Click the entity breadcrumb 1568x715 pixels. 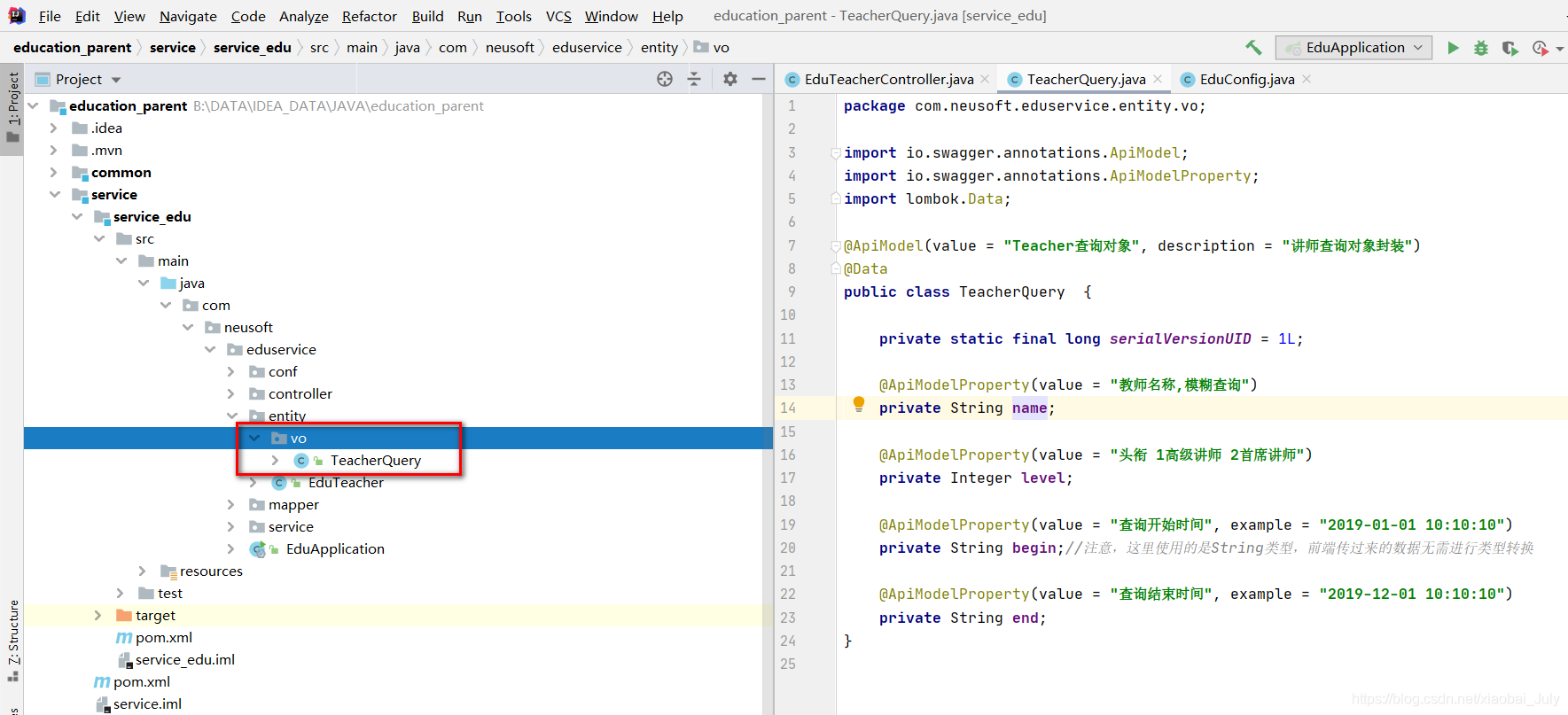click(x=659, y=47)
